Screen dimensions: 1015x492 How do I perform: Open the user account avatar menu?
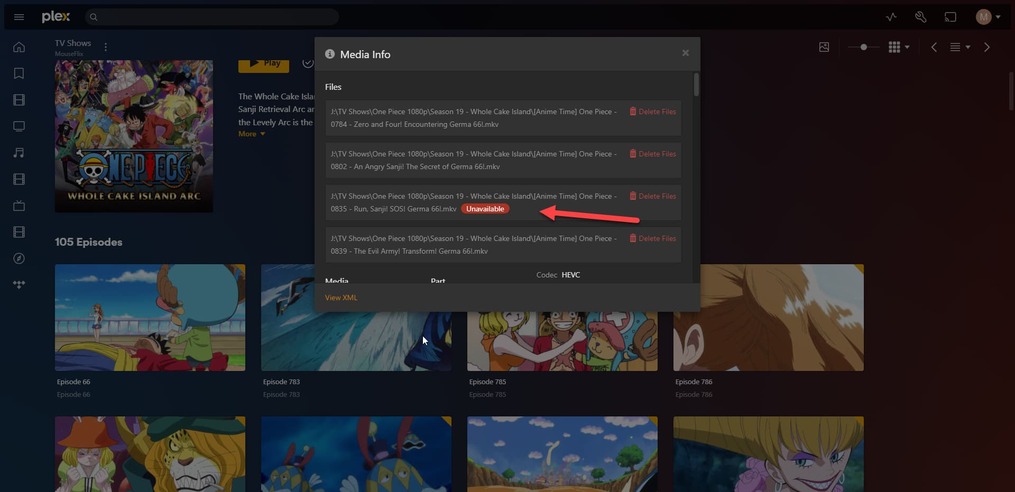click(988, 17)
